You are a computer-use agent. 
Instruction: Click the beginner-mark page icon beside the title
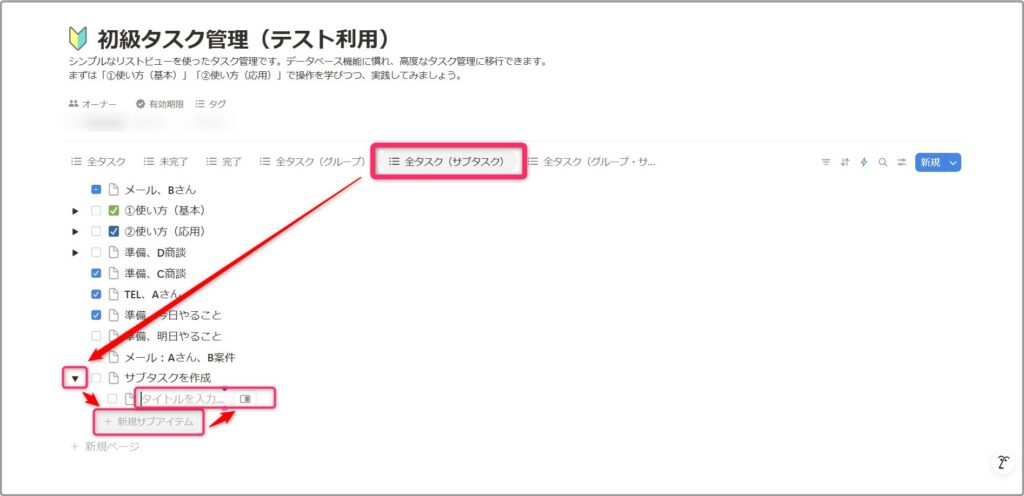coord(78,39)
